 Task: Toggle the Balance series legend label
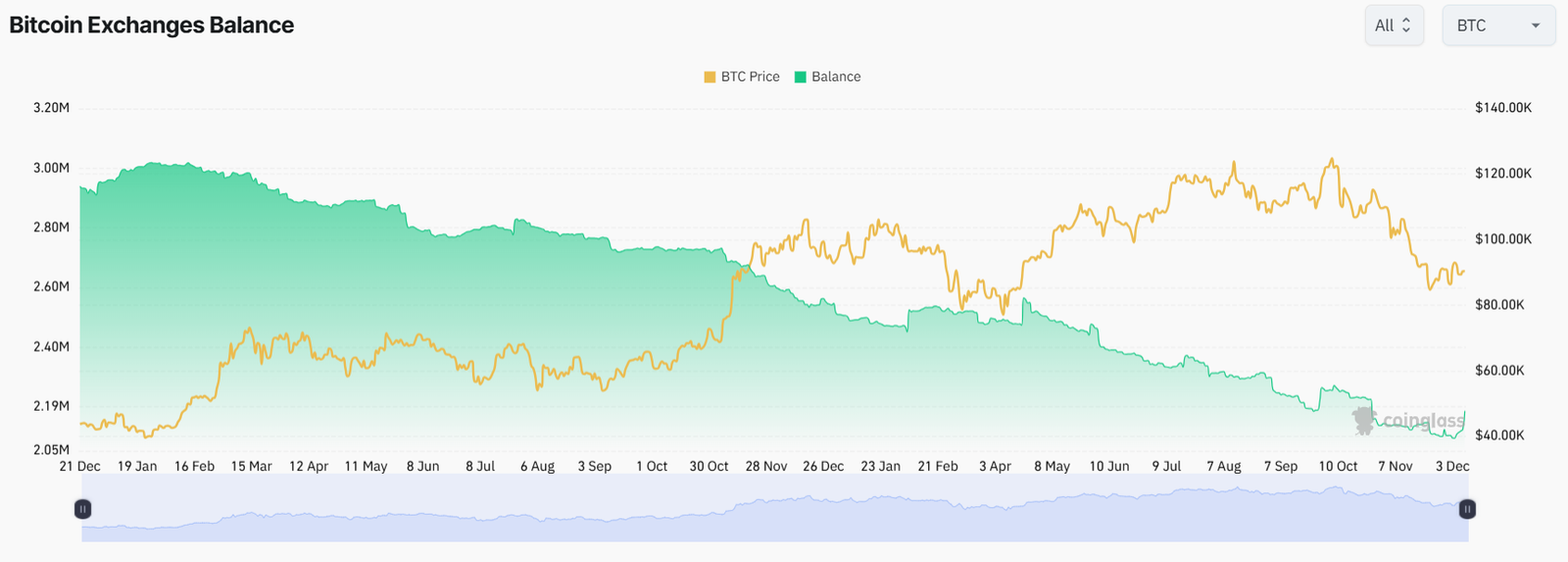836,77
